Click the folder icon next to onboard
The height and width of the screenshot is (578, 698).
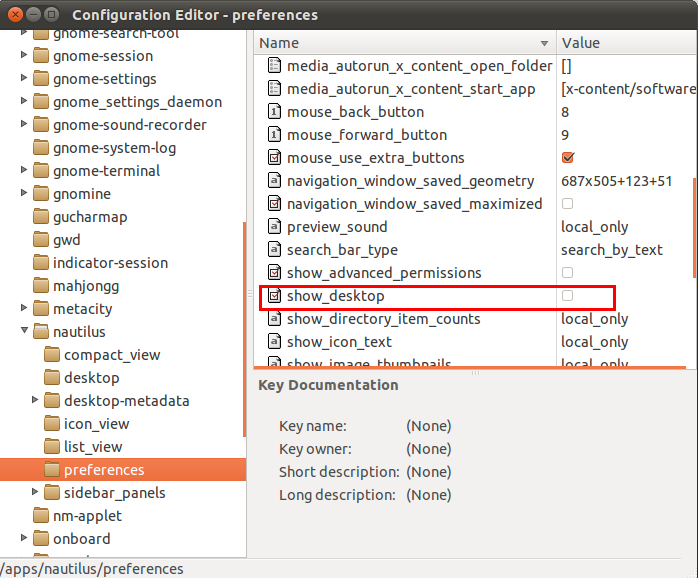pos(41,539)
